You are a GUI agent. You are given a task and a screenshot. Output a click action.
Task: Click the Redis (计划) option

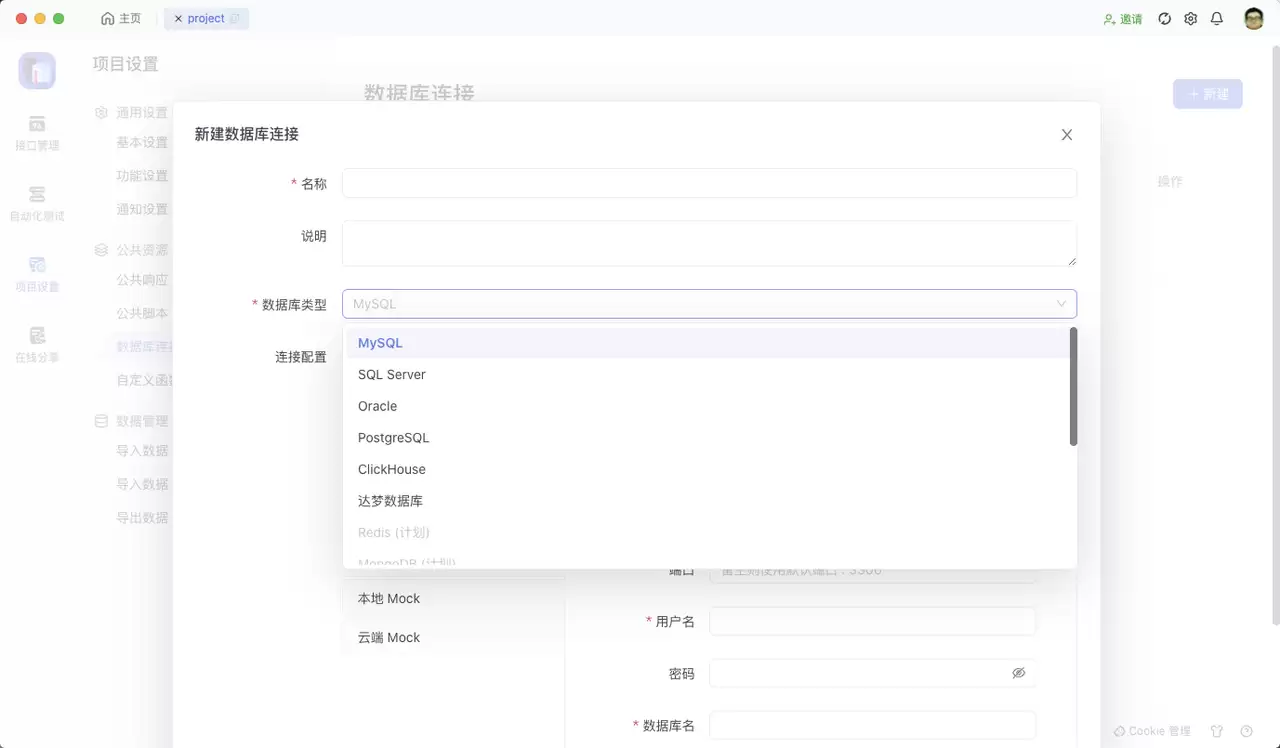tap(708, 532)
